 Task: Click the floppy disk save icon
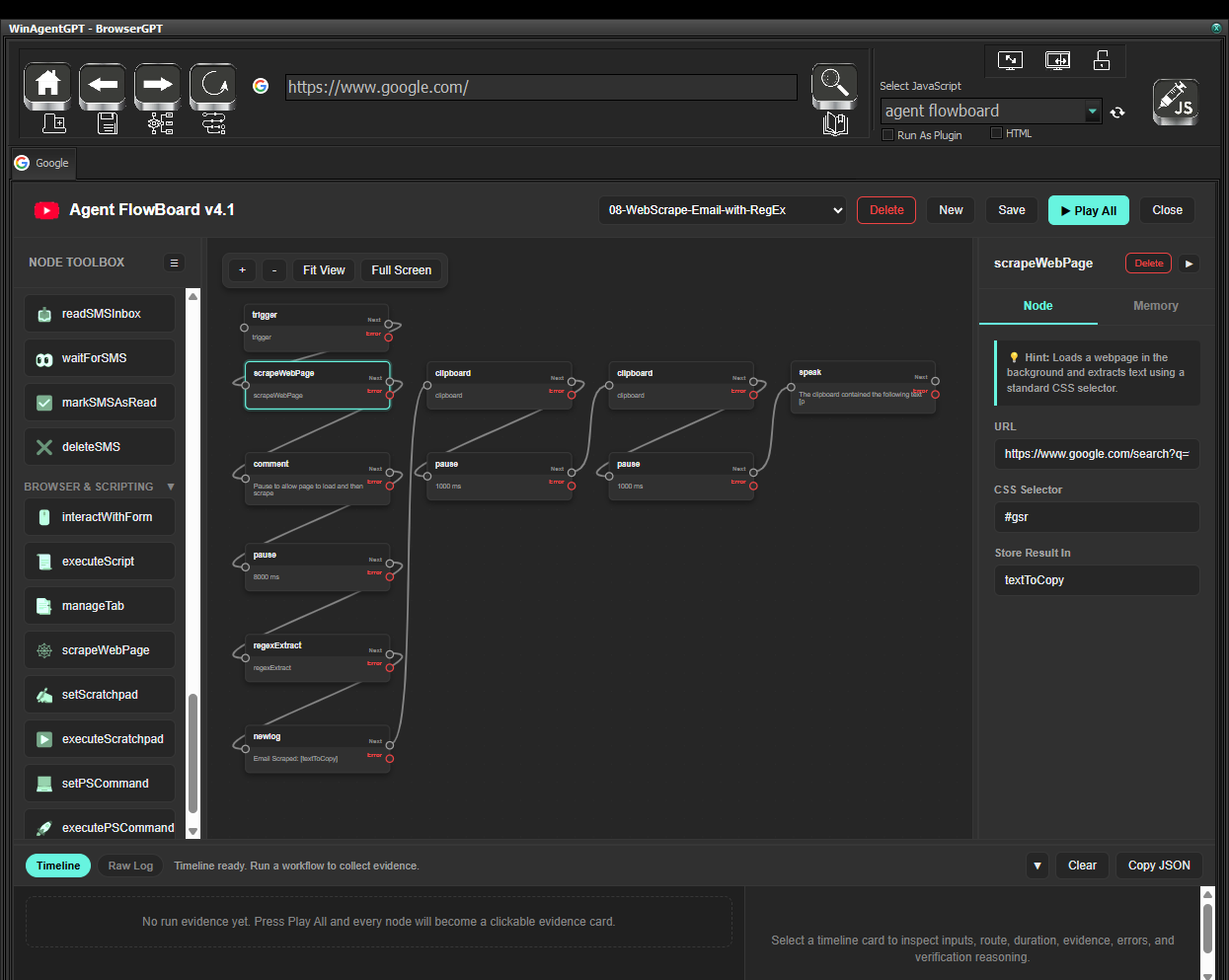point(108,123)
